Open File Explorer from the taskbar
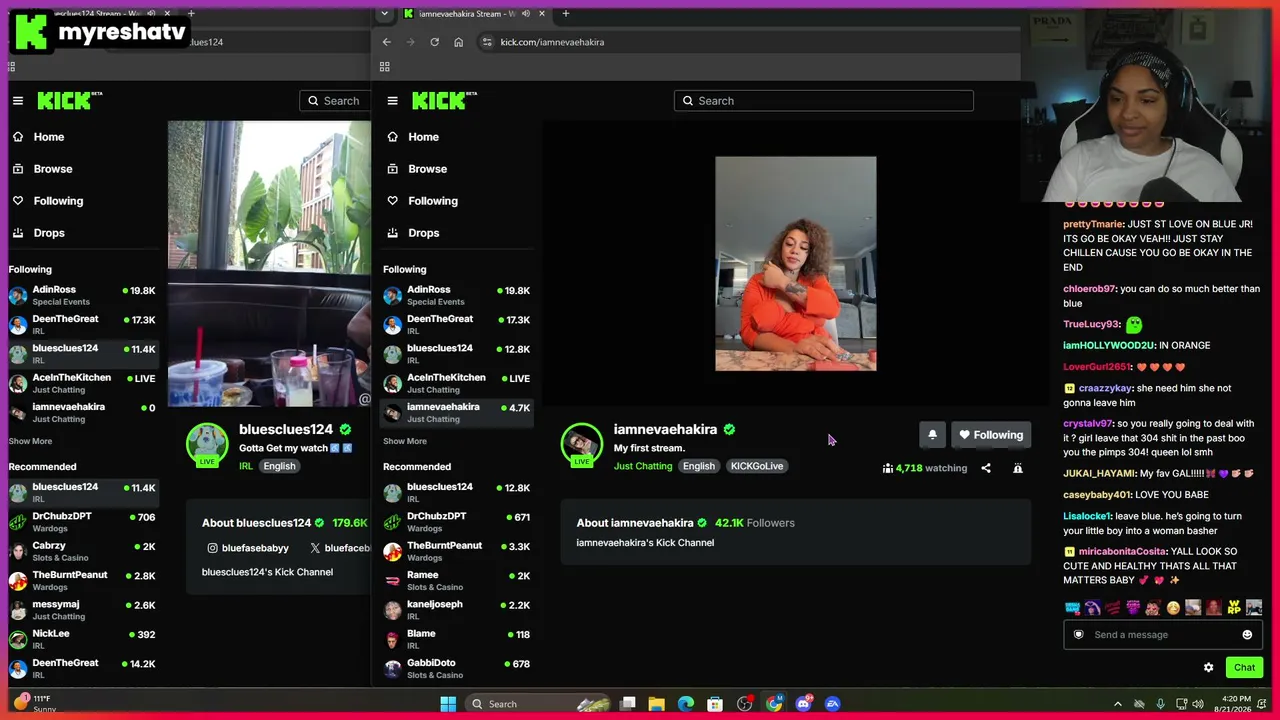This screenshot has width=1280, height=720. [657, 704]
